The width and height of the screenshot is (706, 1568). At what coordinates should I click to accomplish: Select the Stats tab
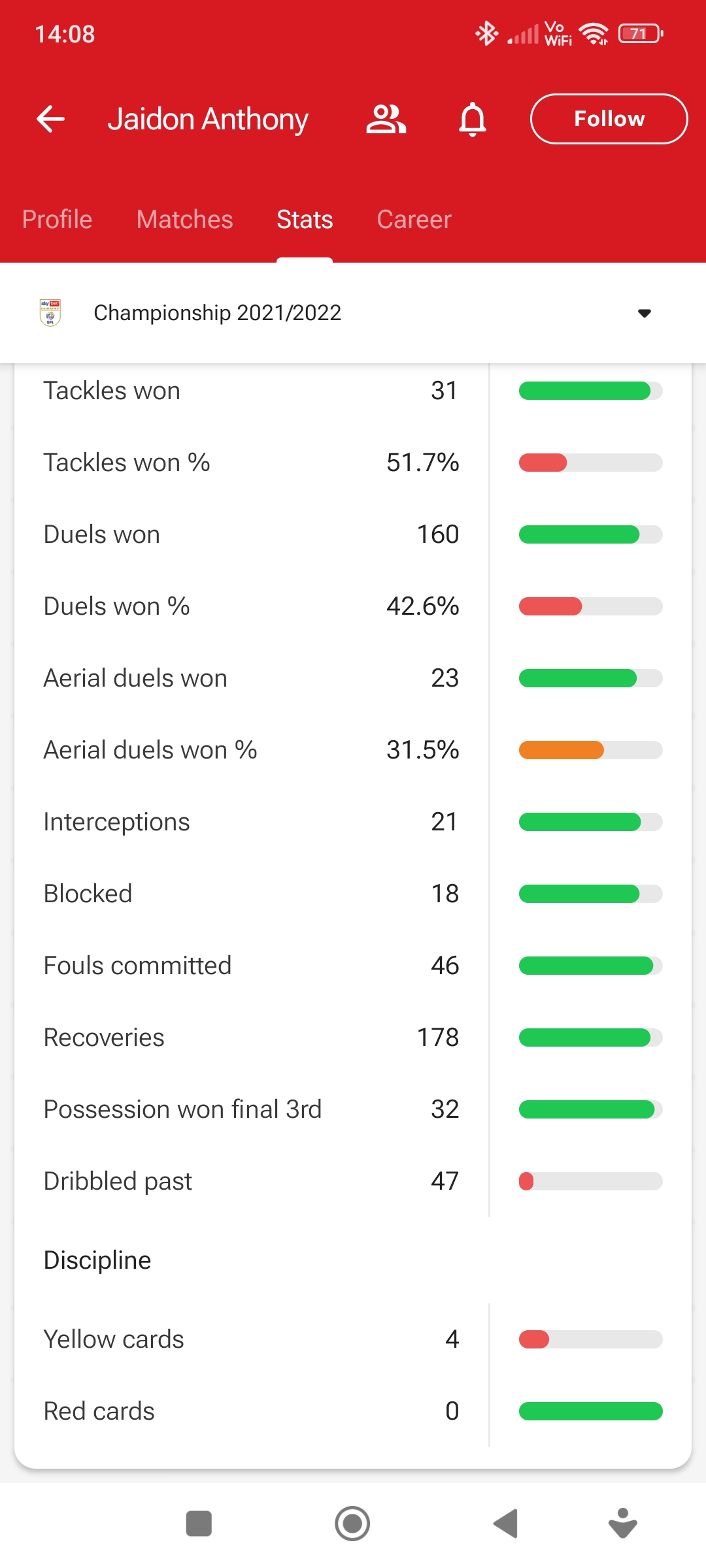305,220
